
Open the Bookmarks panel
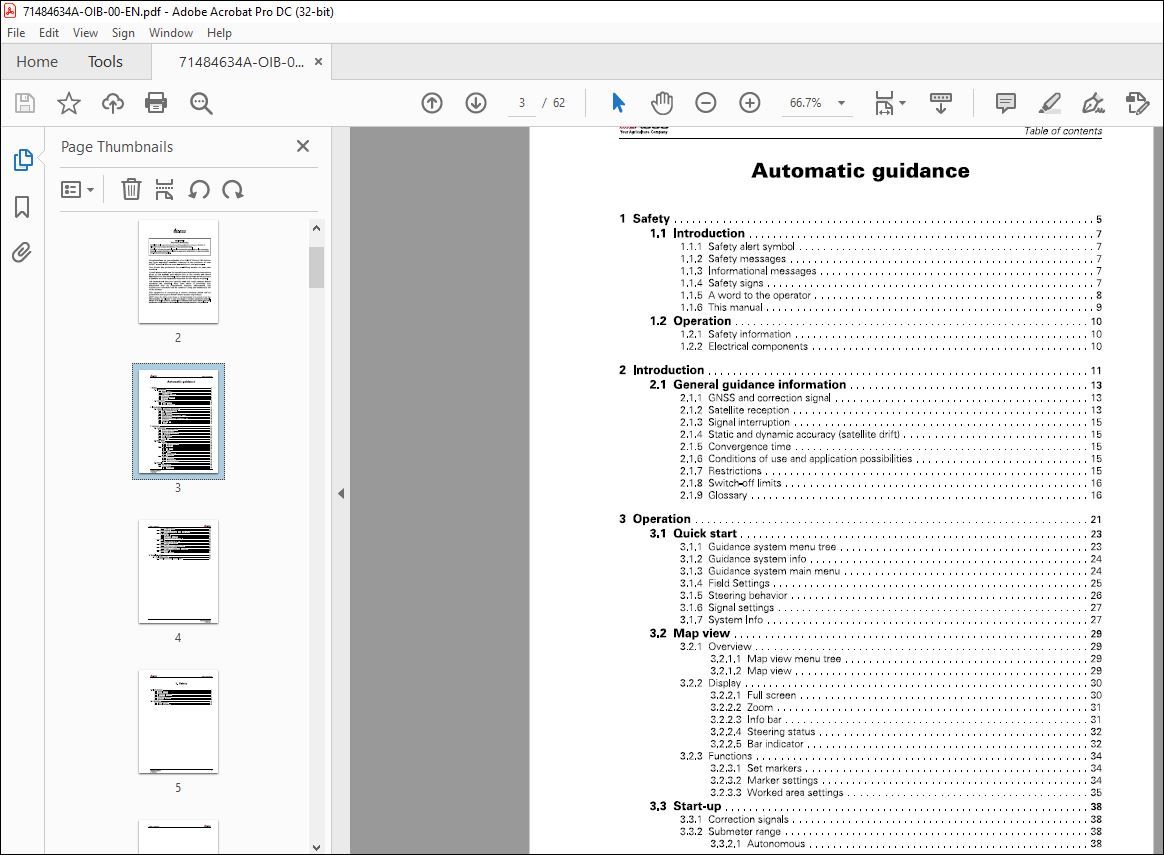[x=22, y=207]
